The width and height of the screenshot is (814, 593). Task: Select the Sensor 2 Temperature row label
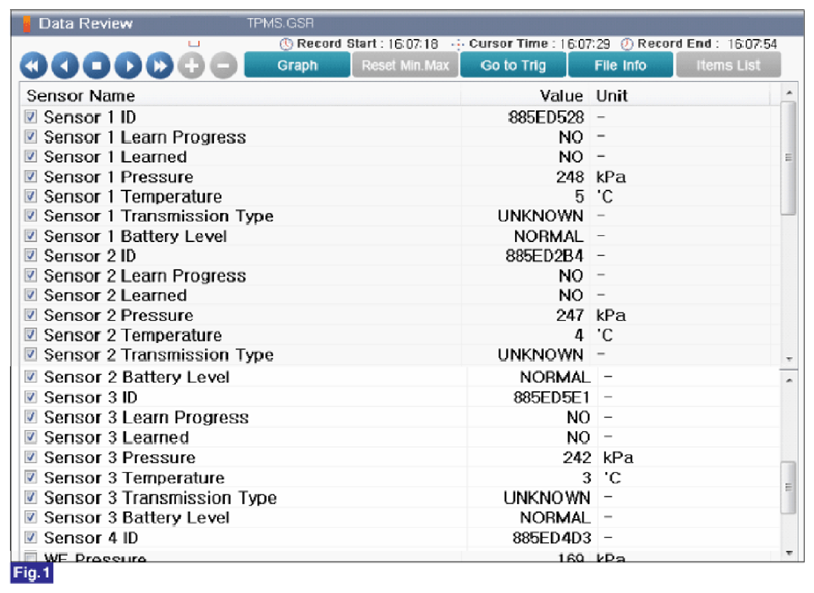pyautogui.click(x=132, y=335)
